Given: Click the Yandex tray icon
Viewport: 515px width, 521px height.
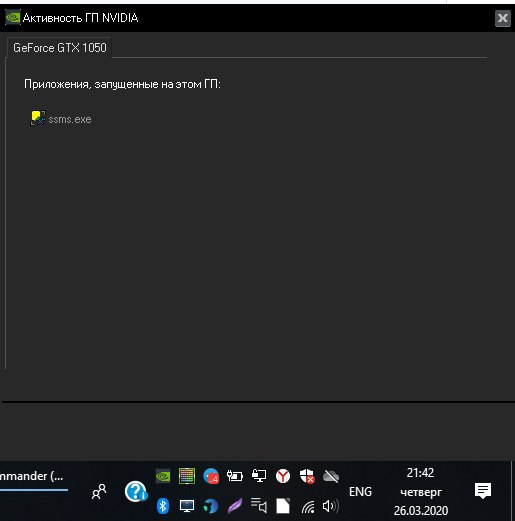Looking at the screenshot, I should 283,476.
